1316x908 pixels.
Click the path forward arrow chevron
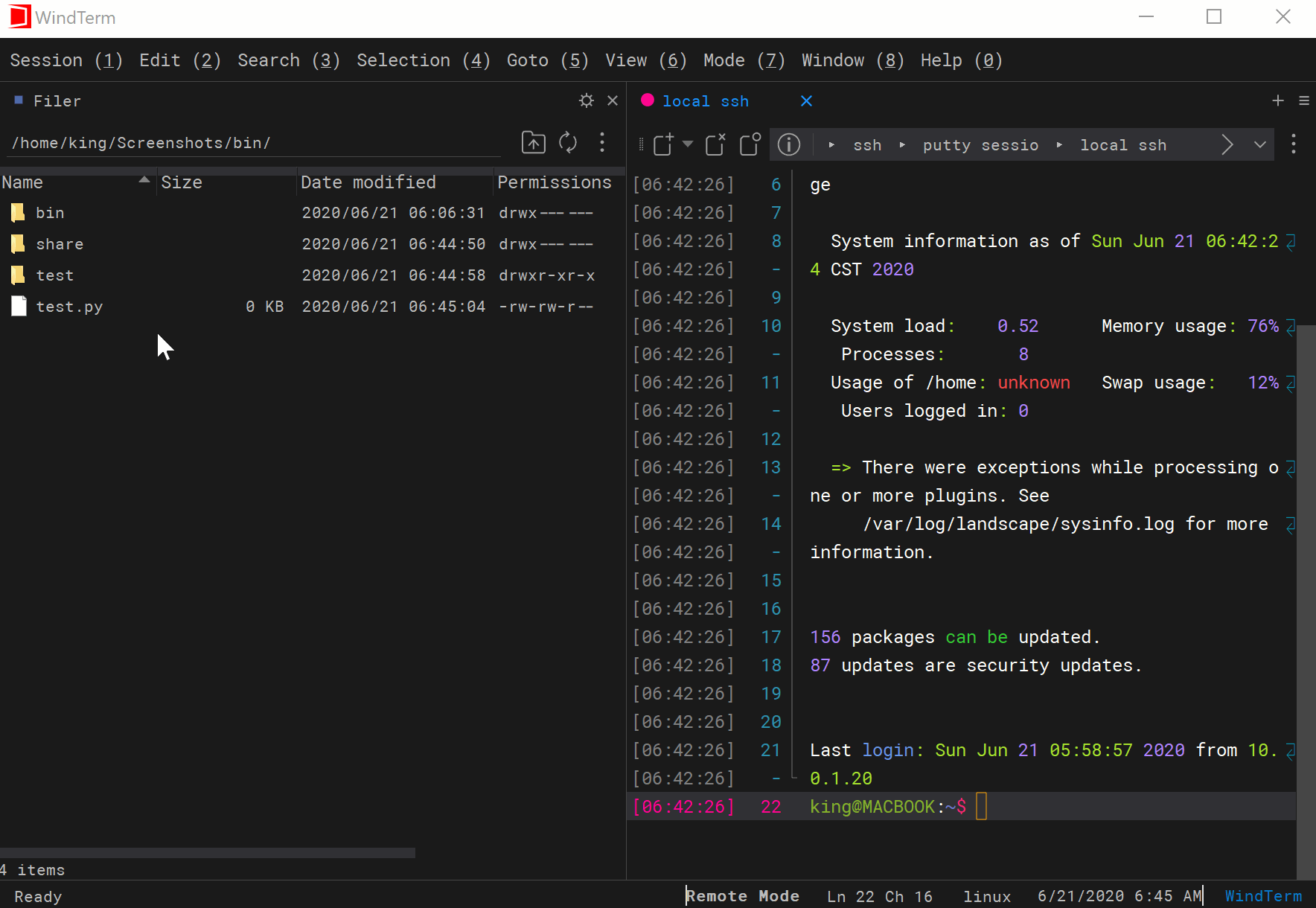[x=1227, y=144]
